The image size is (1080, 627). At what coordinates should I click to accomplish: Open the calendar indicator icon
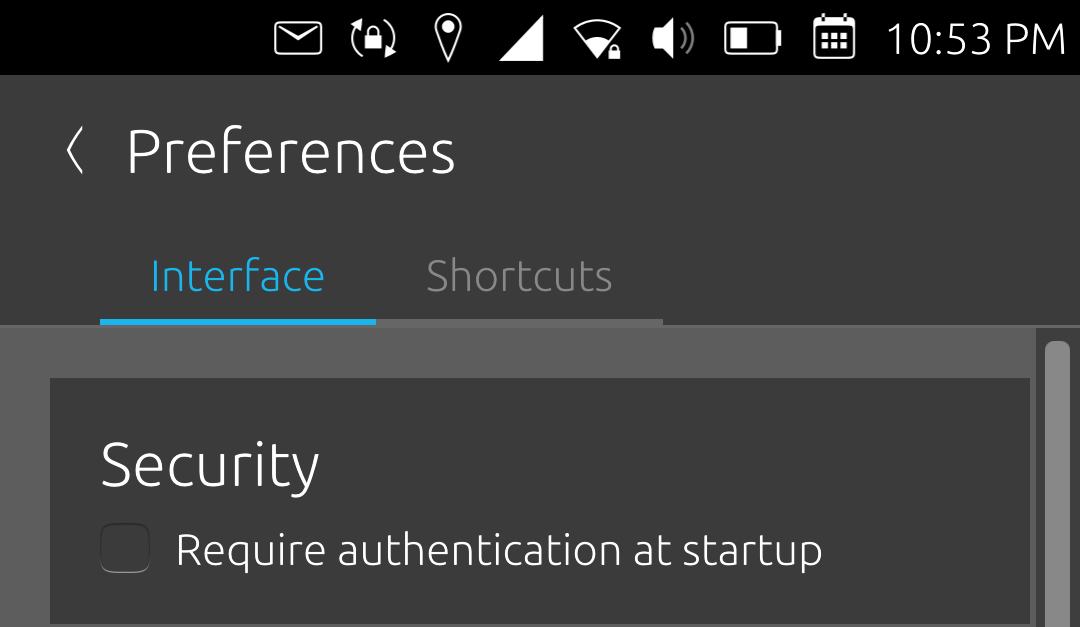pyautogui.click(x=834, y=38)
